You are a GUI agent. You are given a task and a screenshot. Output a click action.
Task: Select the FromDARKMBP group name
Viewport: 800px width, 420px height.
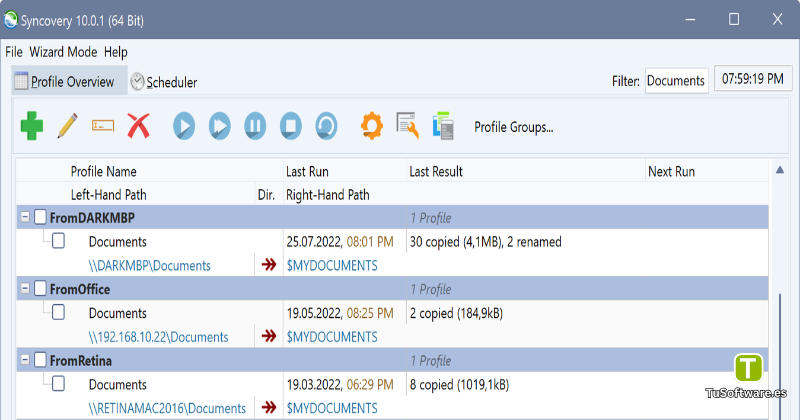pyautogui.click(x=92, y=218)
